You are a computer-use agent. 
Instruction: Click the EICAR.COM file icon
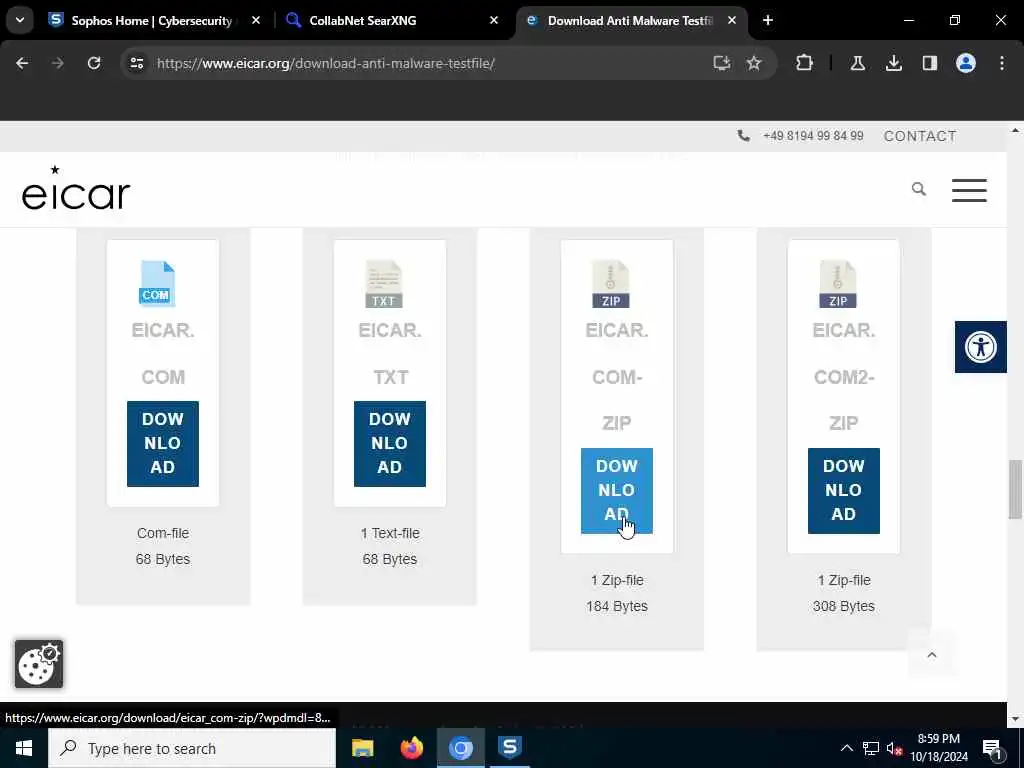pos(157,283)
